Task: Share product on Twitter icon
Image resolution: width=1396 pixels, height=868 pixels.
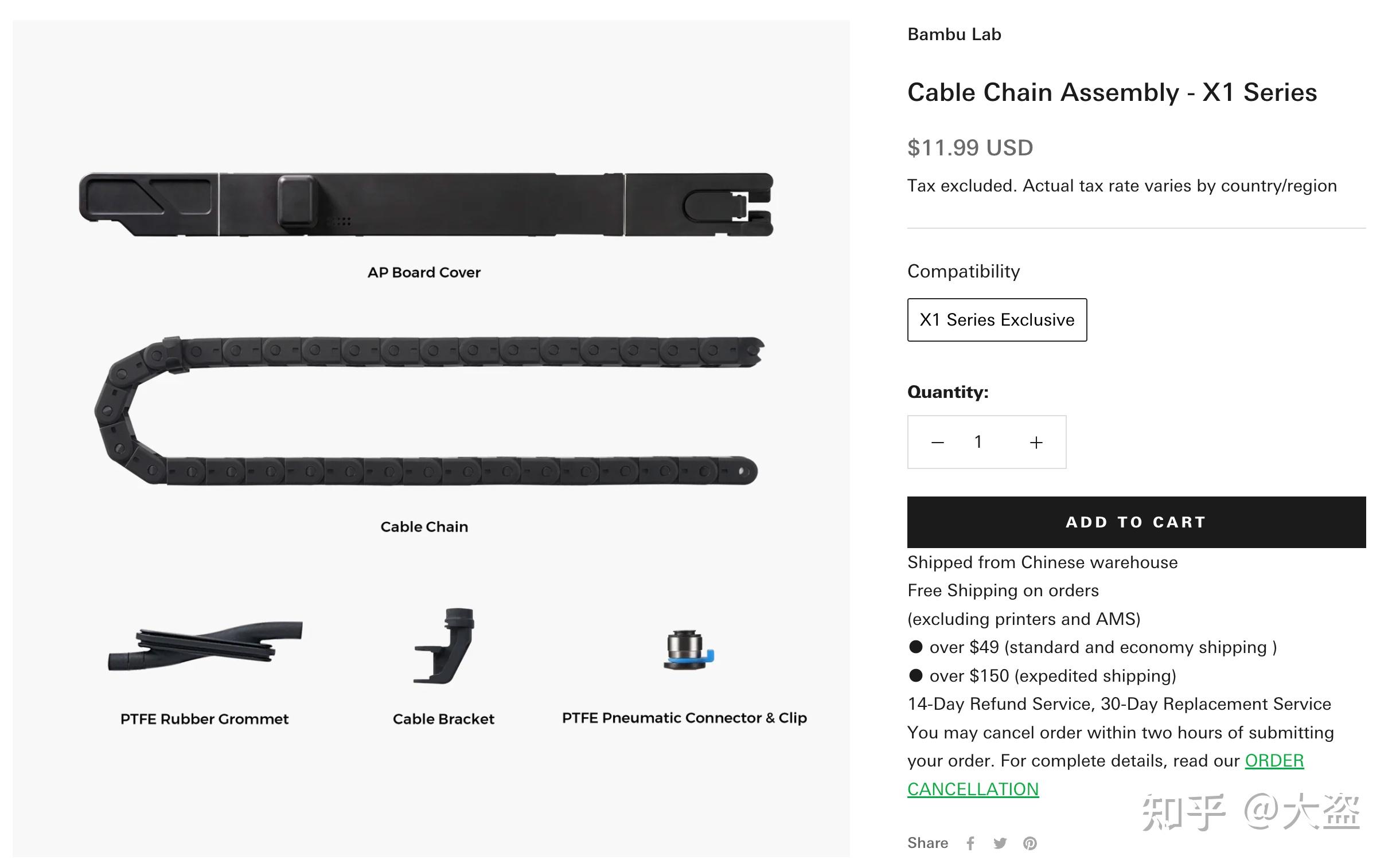Action: click(1000, 843)
